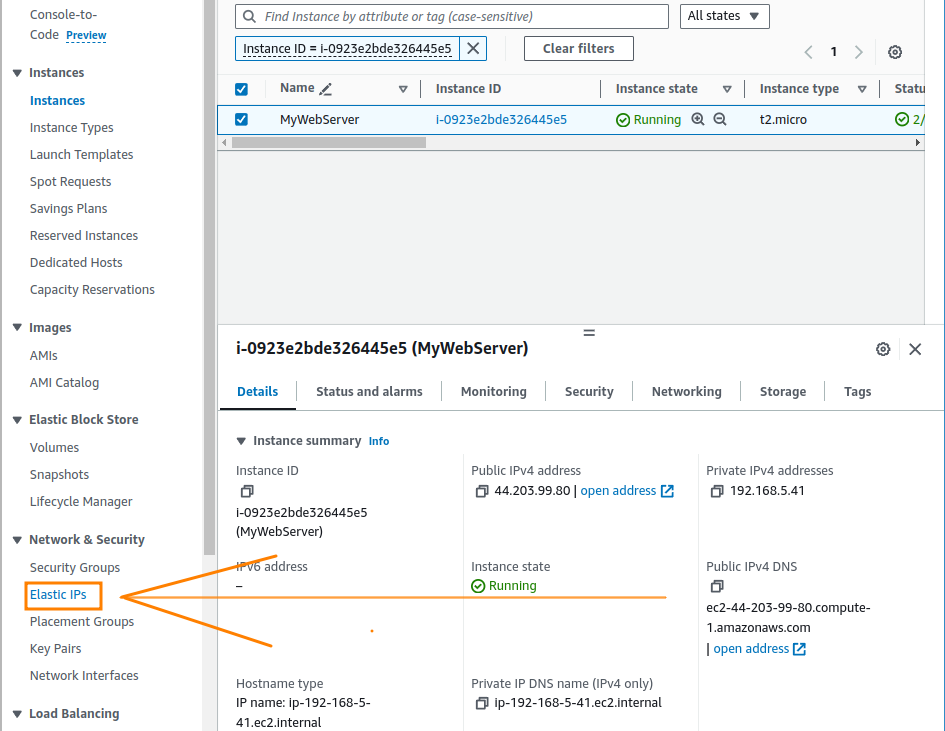Uncheck the MyWebServer row checkbox
Viewport: 945px width, 731px height.
242,119
